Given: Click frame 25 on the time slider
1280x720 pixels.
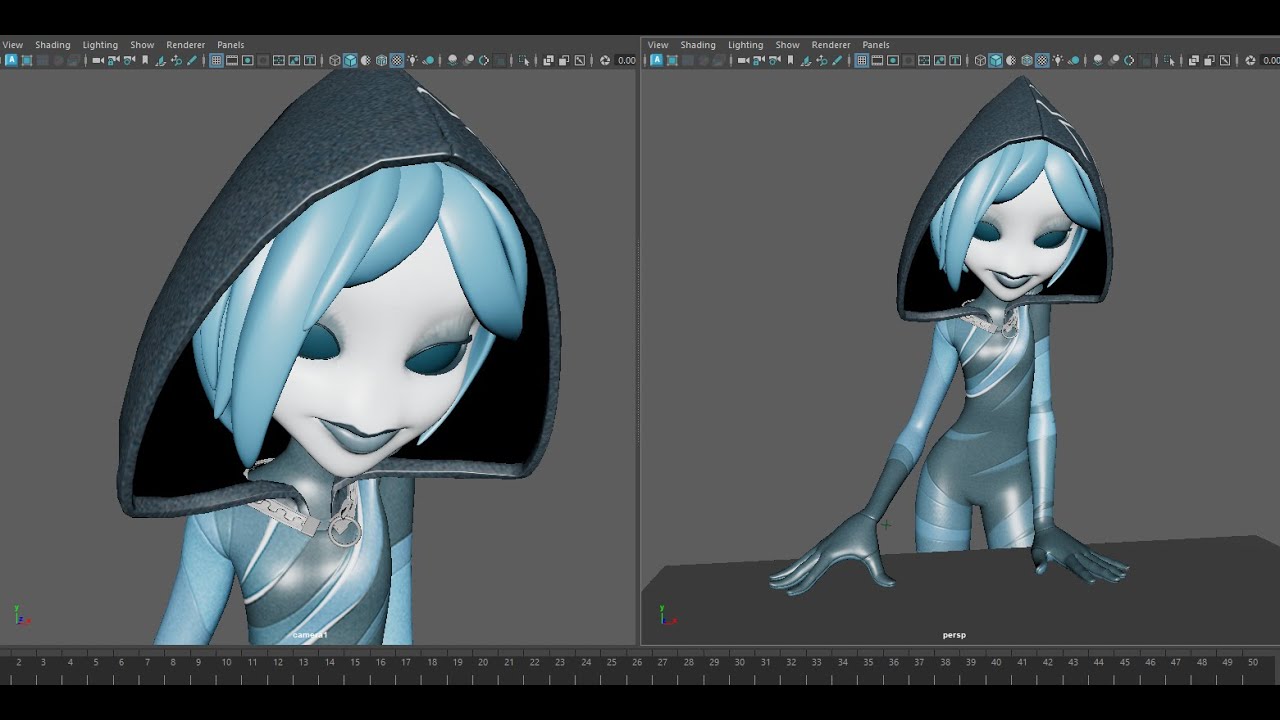Looking at the screenshot, I should click(611, 664).
